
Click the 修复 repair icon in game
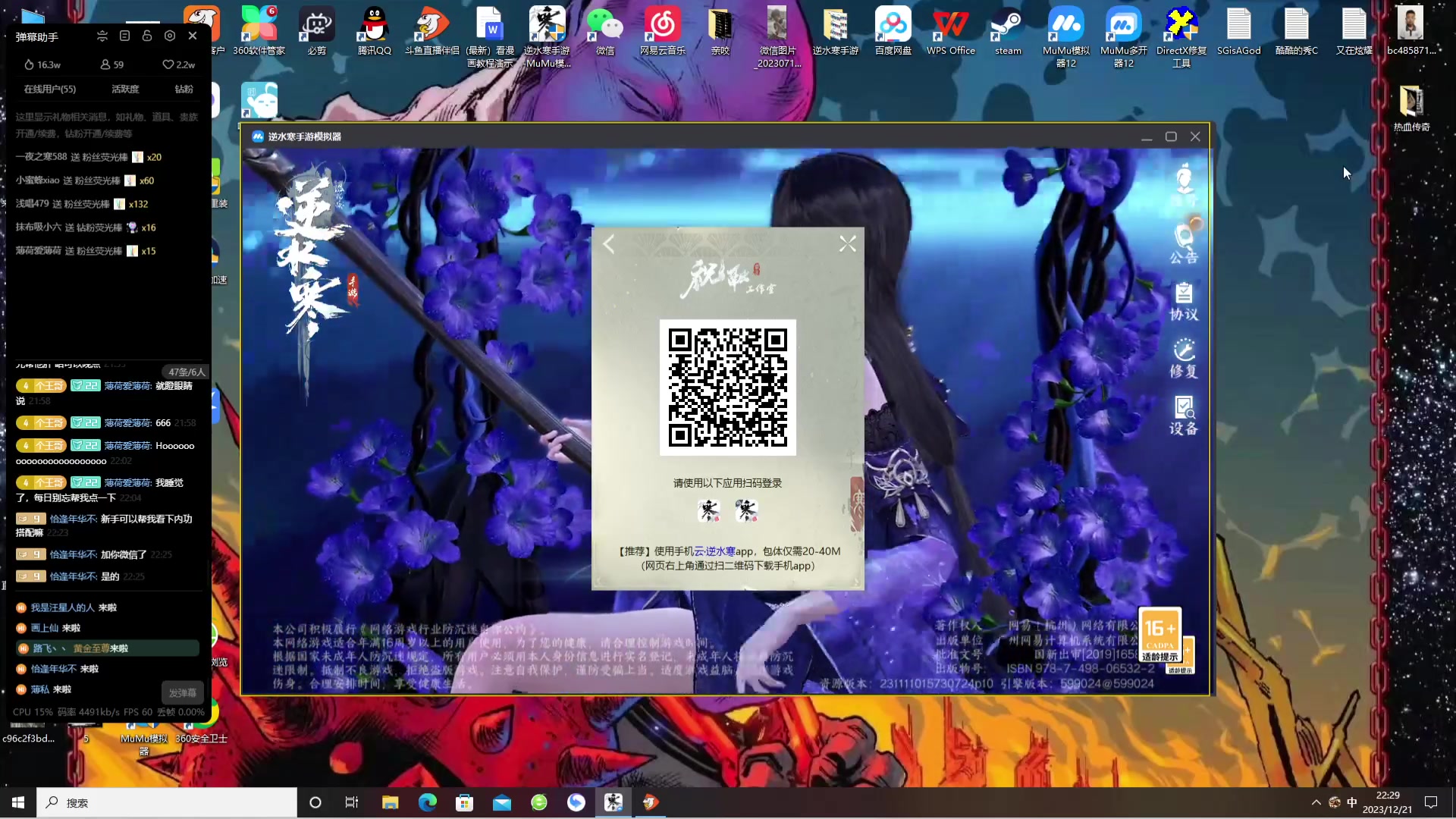pyautogui.click(x=1184, y=358)
